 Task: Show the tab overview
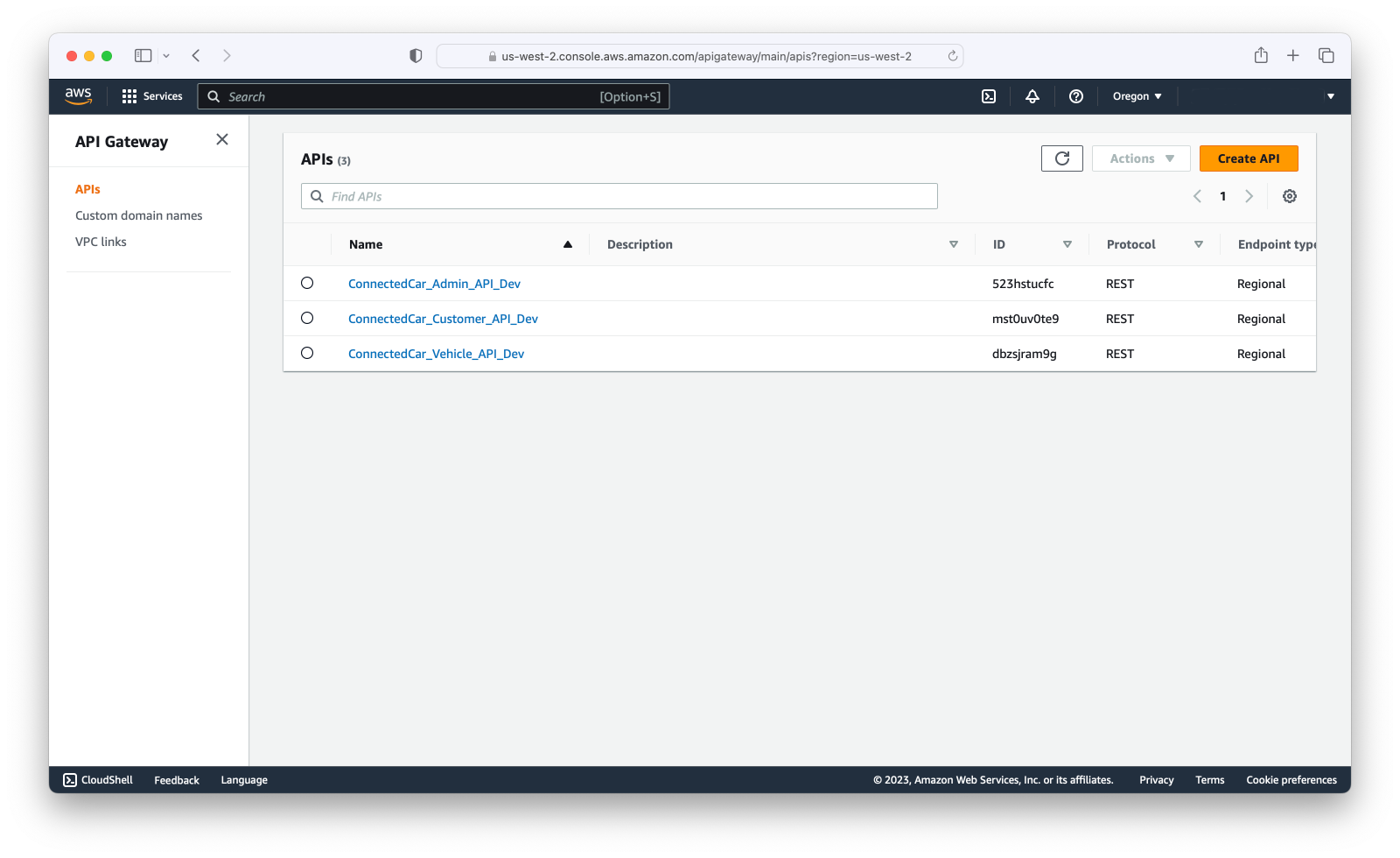[x=1326, y=55]
